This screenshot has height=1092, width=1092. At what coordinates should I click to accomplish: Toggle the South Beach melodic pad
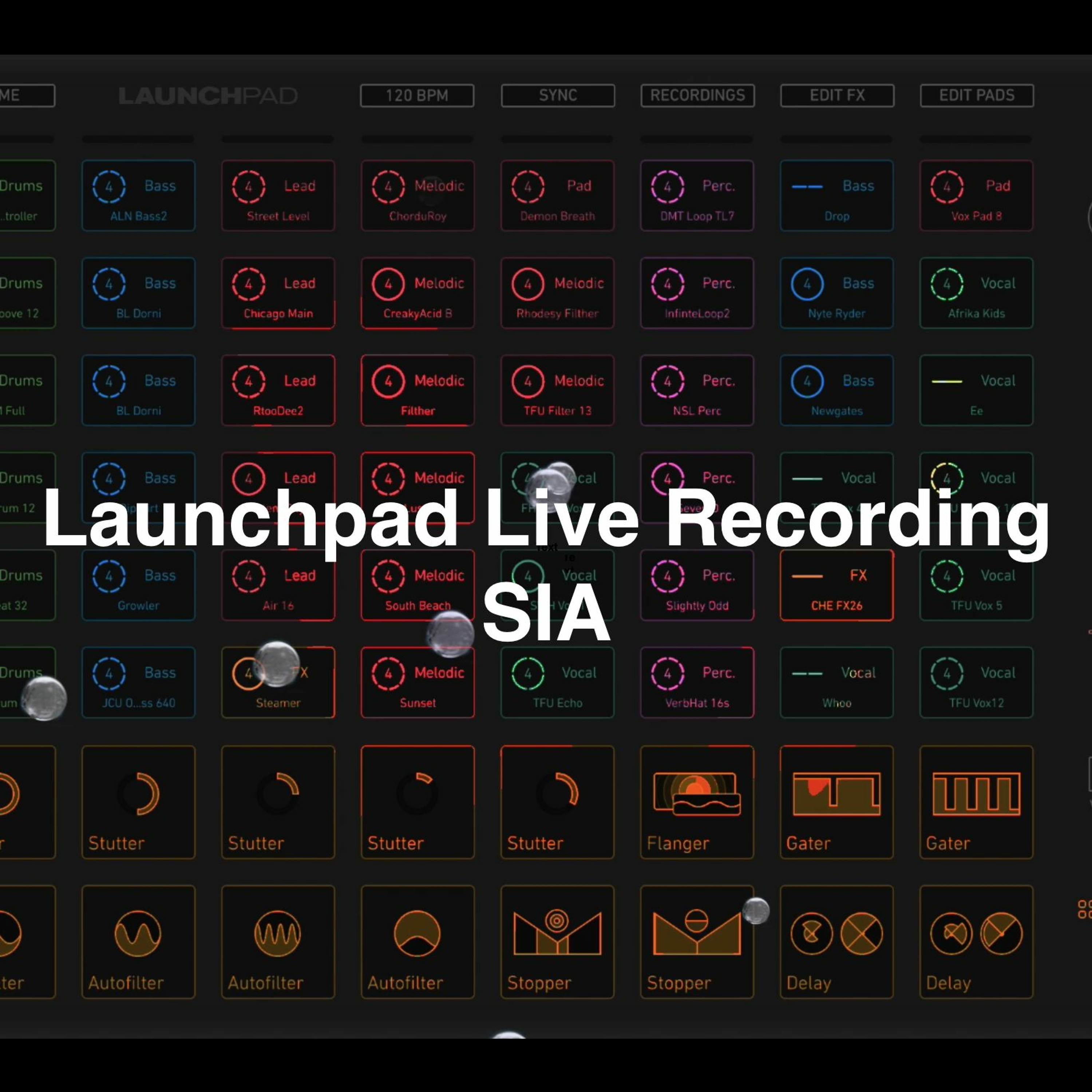418,585
